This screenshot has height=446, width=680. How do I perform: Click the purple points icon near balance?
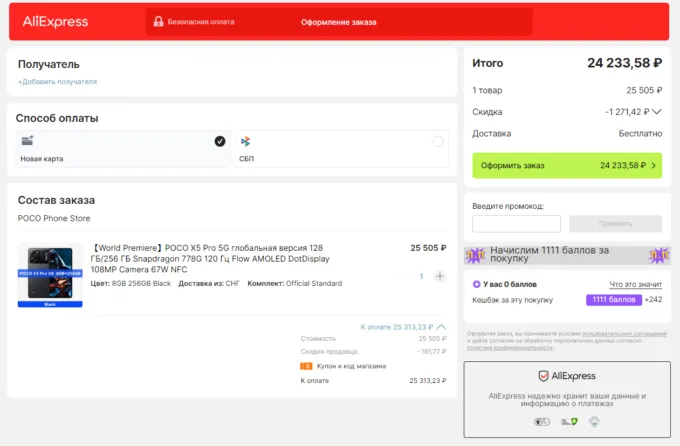click(476, 284)
